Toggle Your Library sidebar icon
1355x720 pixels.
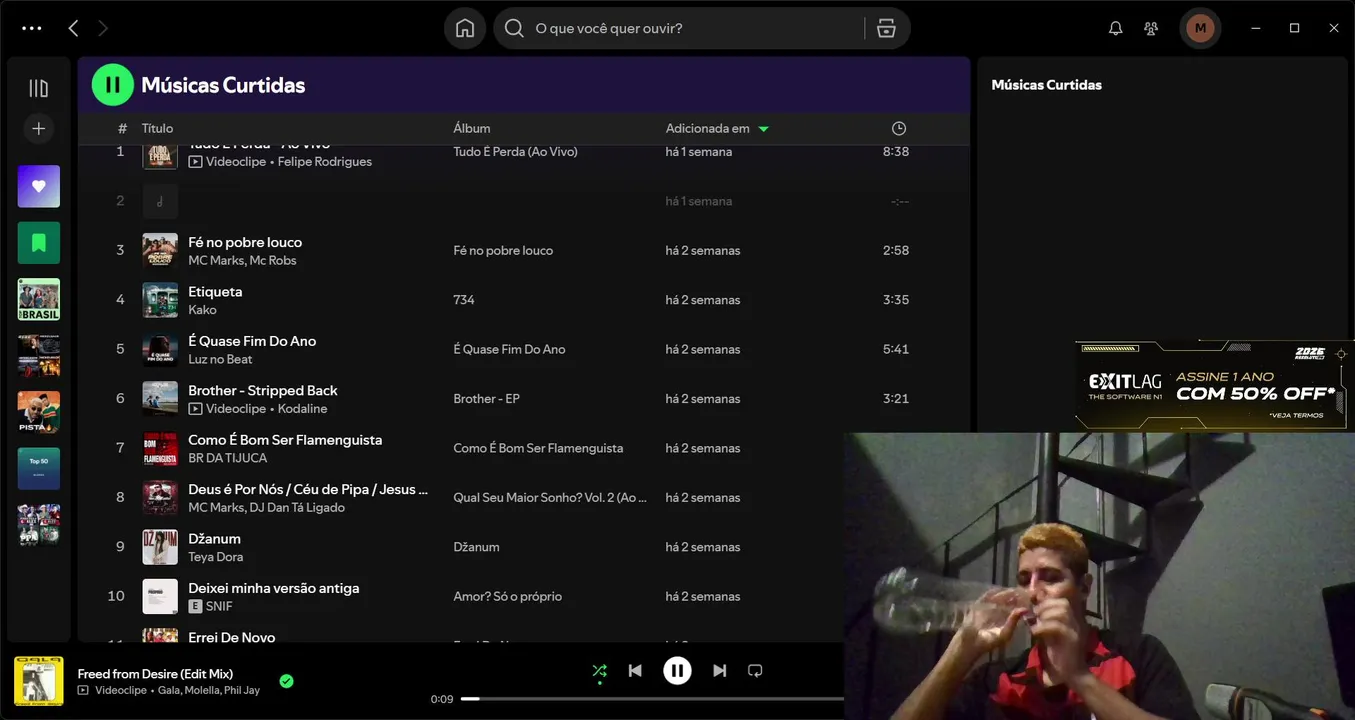(x=38, y=88)
